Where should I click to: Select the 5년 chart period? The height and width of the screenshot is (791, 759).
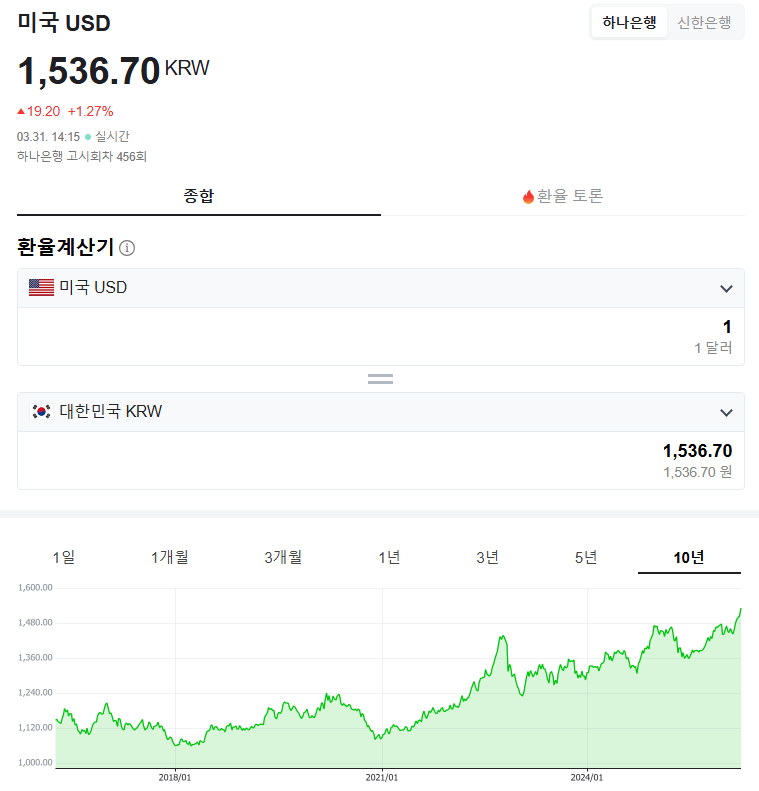586,557
